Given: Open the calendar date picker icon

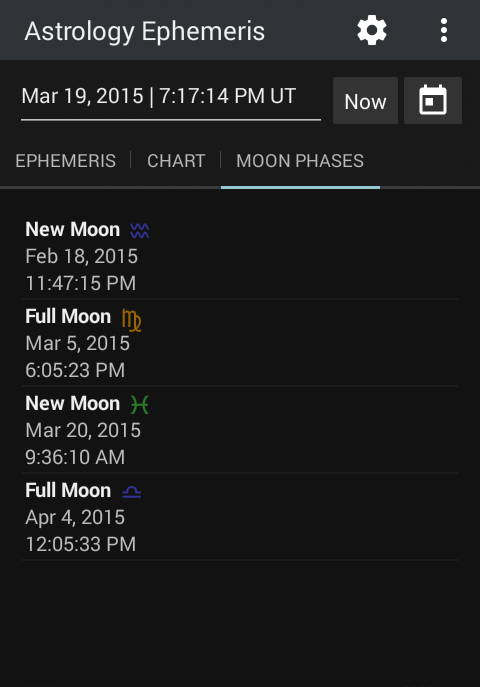Looking at the screenshot, I should 433,100.
